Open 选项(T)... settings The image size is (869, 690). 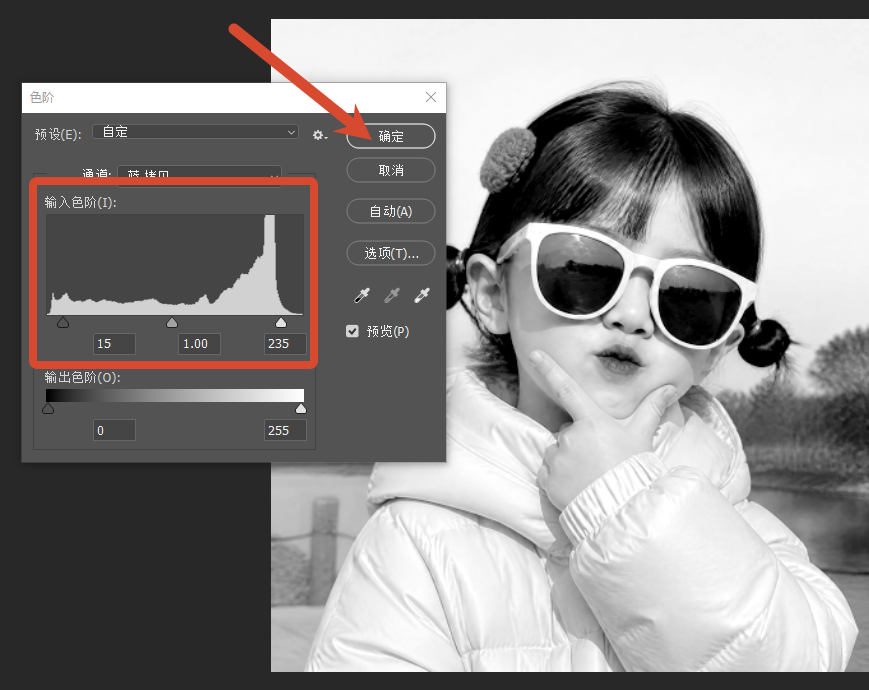pos(391,253)
